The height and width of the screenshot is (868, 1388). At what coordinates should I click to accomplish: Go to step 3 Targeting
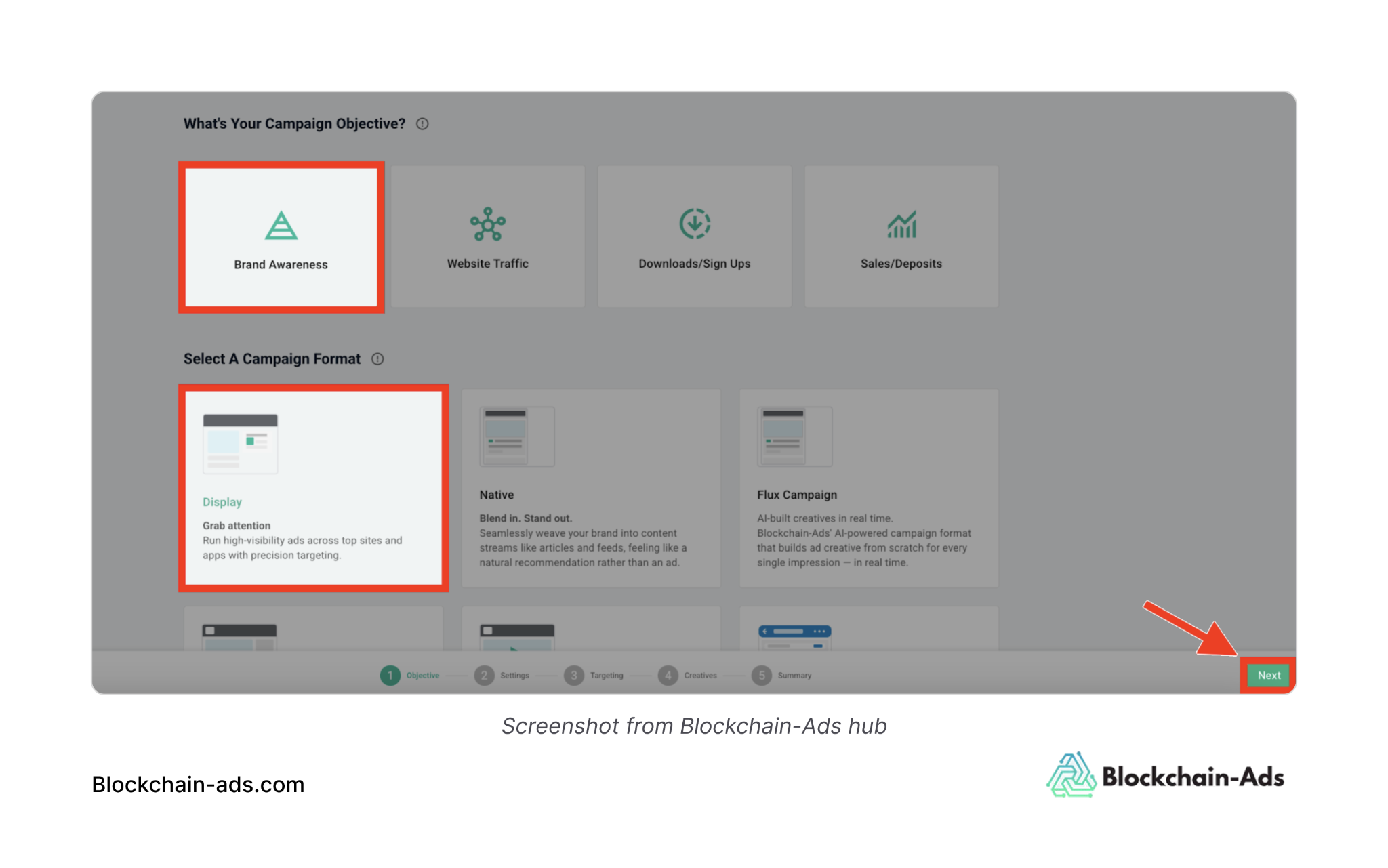click(594, 676)
